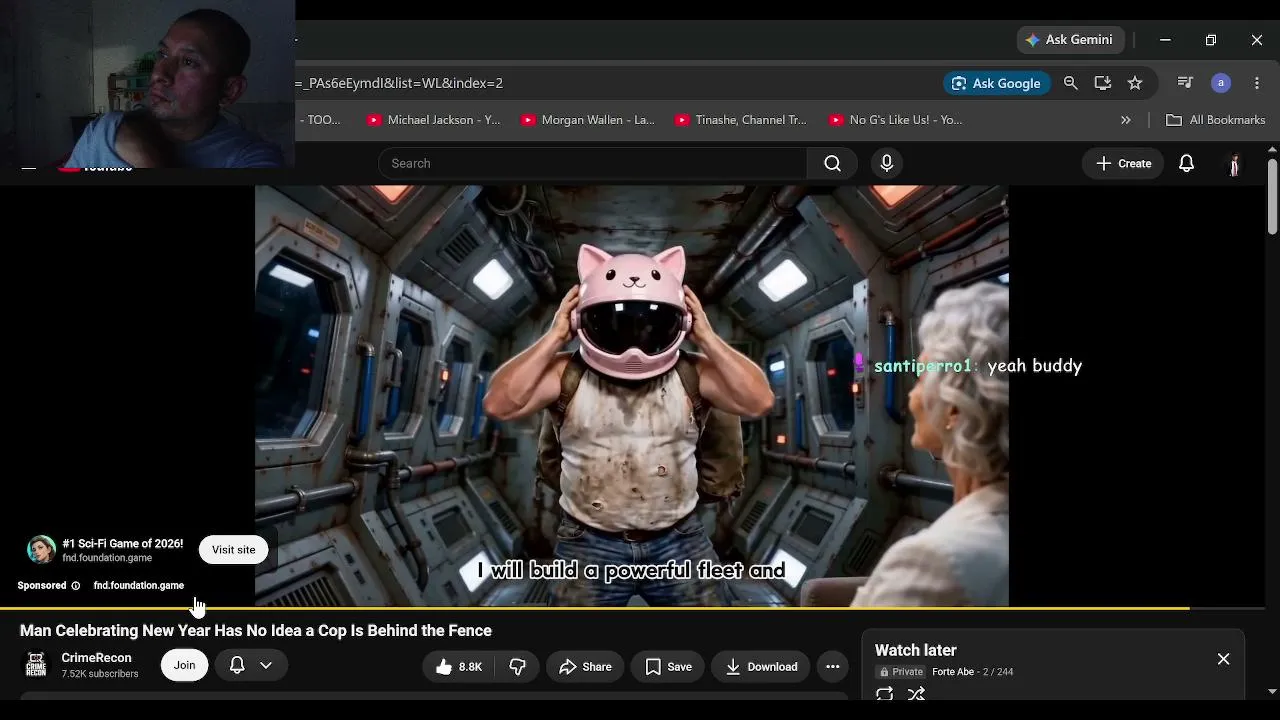Open the CrimeRecon channel avatar
The image size is (1280, 720).
[x=36, y=665]
